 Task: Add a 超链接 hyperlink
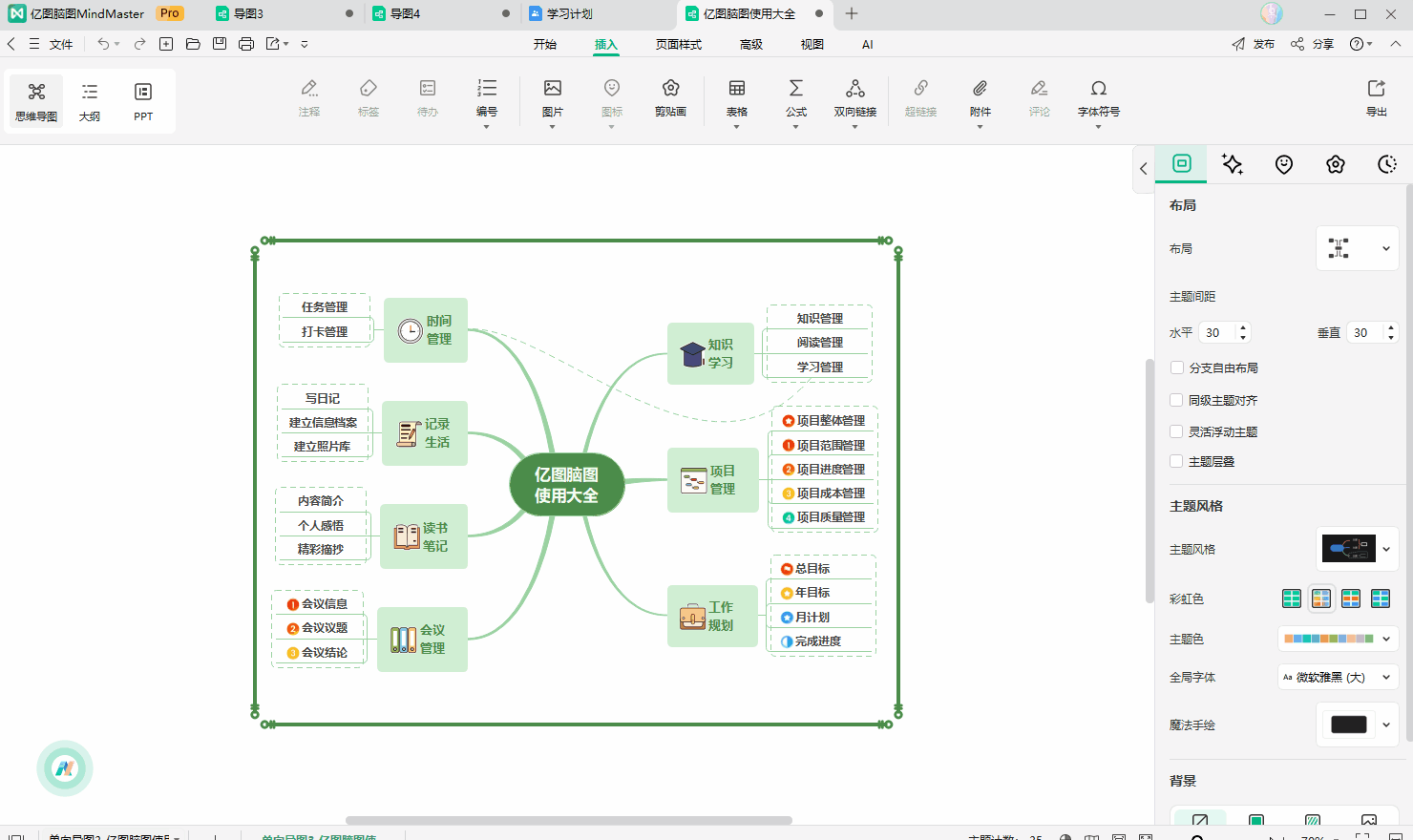coord(921,98)
